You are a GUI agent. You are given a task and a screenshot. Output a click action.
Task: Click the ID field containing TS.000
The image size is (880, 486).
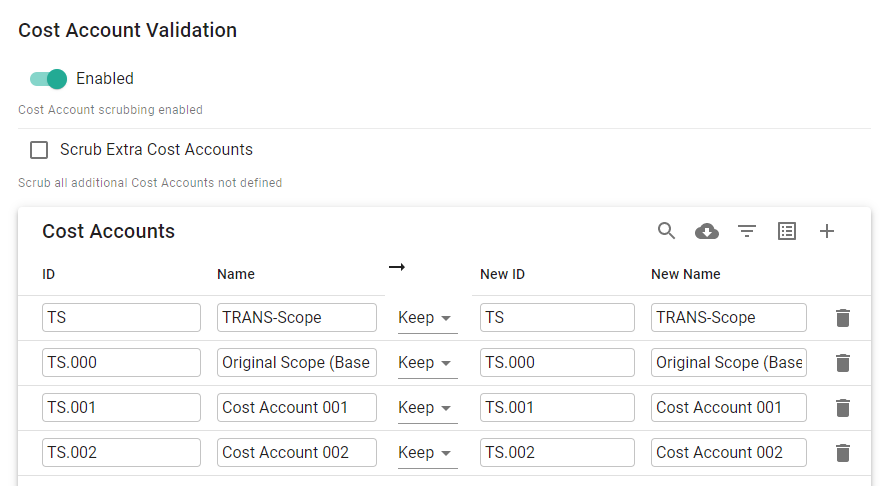121,363
